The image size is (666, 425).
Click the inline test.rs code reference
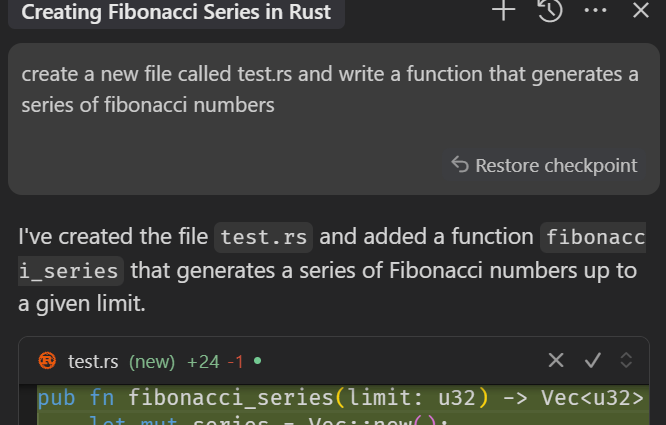(x=264, y=237)
